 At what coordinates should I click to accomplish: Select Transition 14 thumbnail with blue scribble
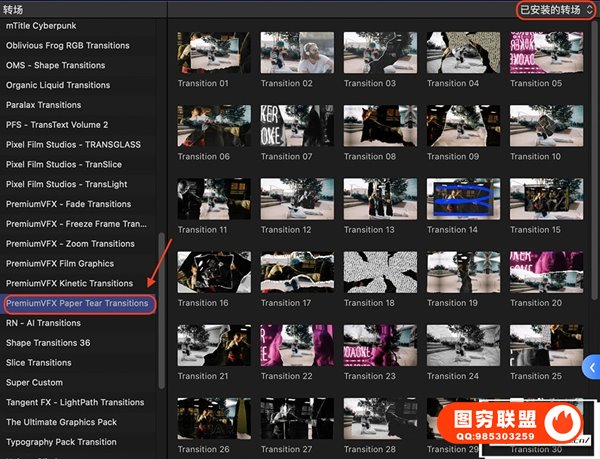463,199
